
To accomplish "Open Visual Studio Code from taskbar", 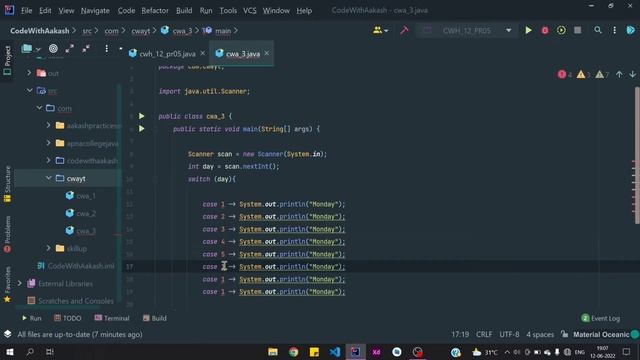I will 335,352.
